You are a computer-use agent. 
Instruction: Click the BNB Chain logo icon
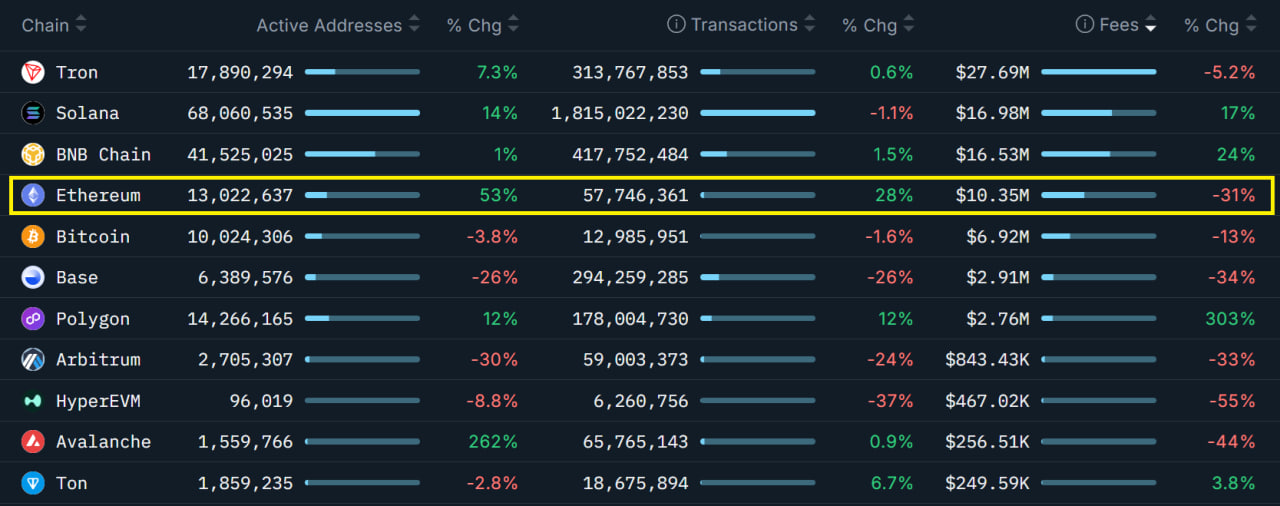pos(33,154)
